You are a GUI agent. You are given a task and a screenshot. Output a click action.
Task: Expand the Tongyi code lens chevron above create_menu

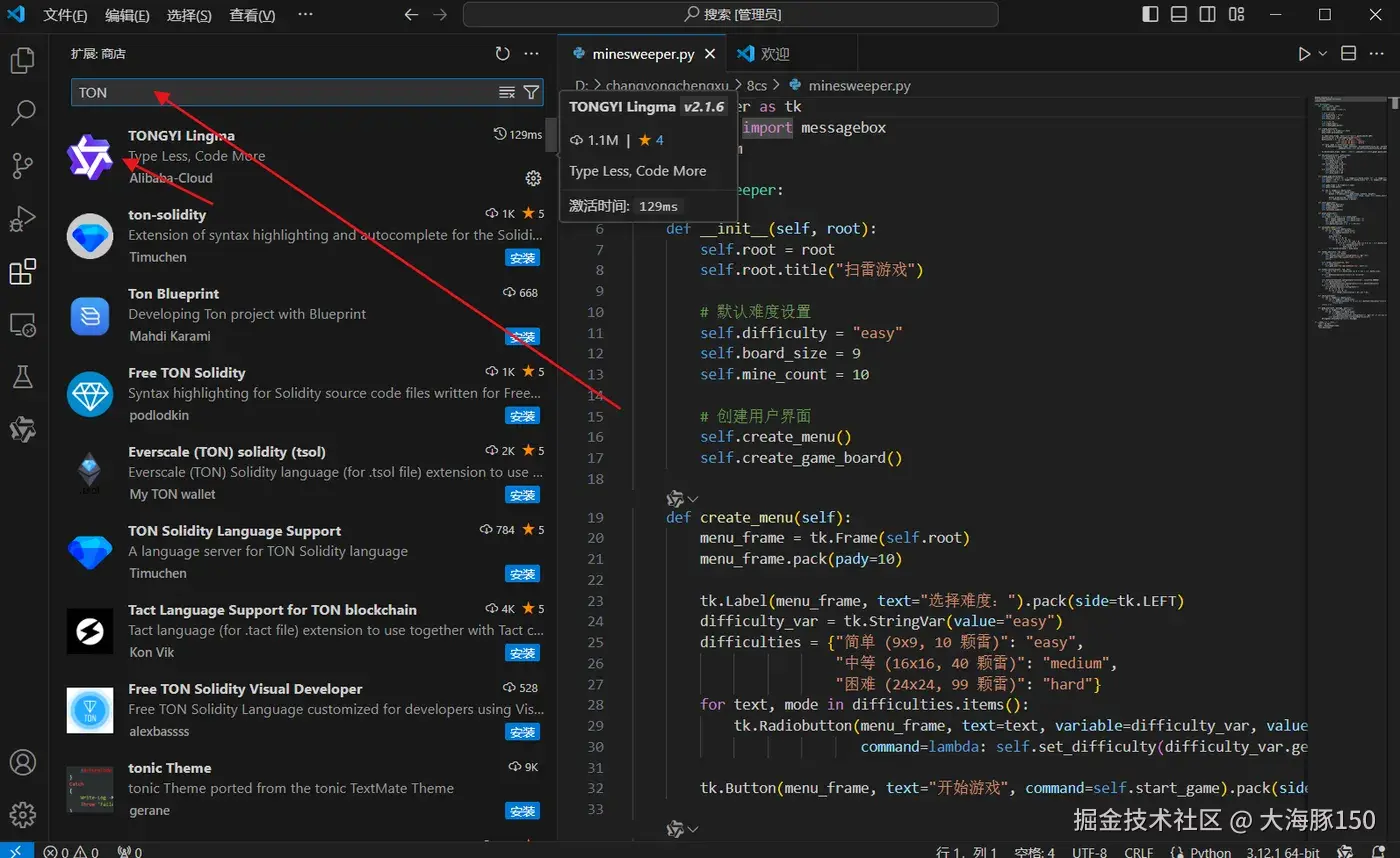pos(693,498)
